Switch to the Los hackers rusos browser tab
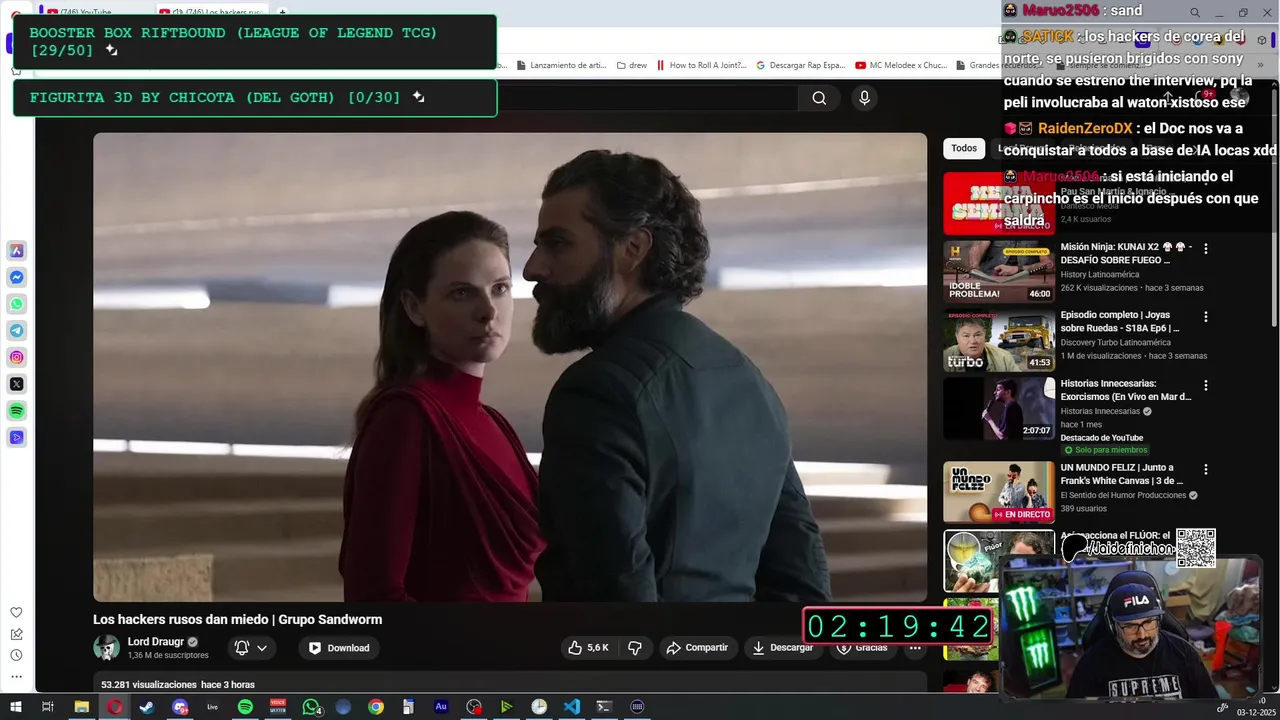The image size is (1280, 720). tap(215, 13)
